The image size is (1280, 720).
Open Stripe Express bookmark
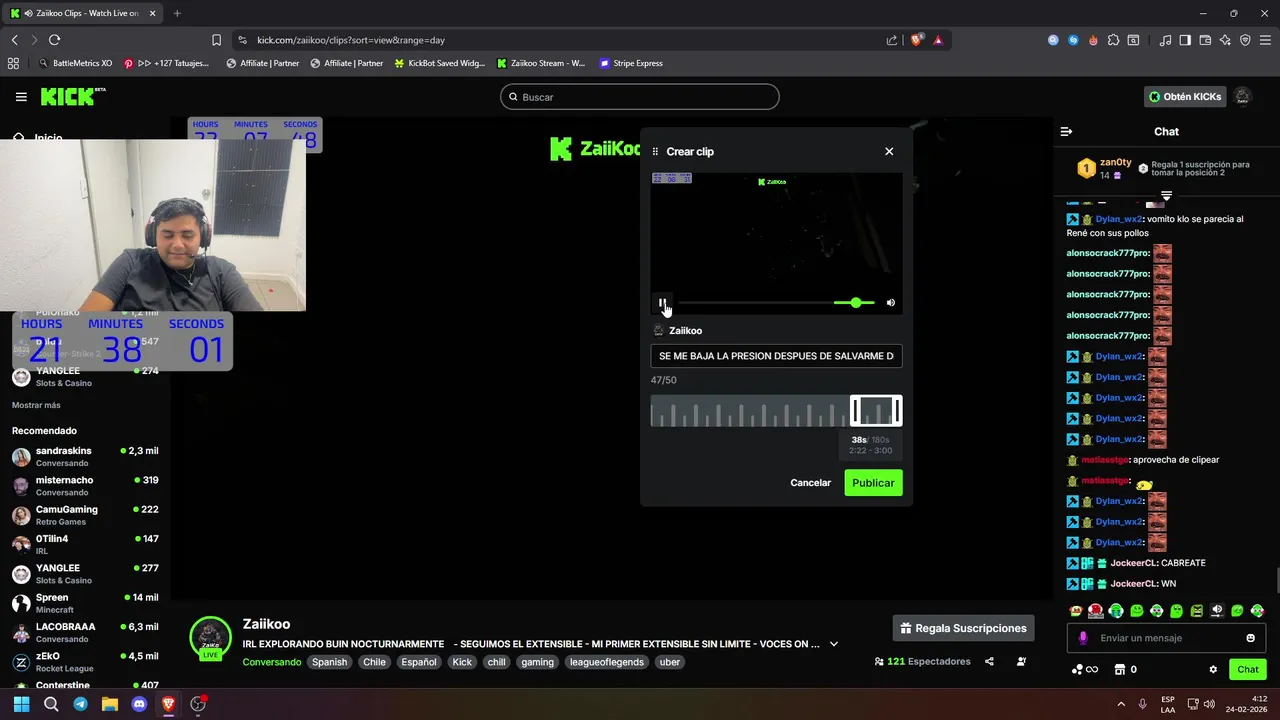click(x=631, y=63)
